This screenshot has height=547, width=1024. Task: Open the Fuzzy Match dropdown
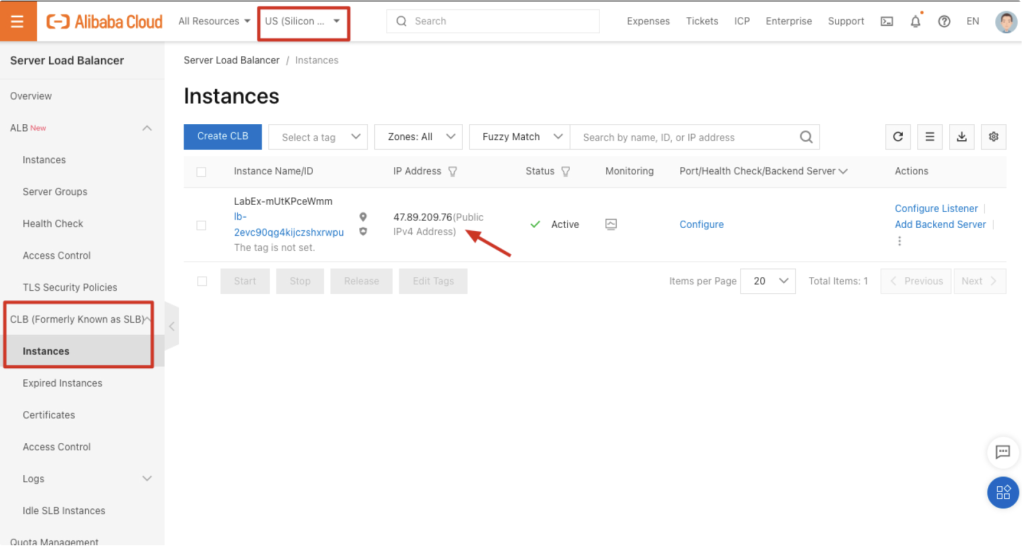click(520, 137)
